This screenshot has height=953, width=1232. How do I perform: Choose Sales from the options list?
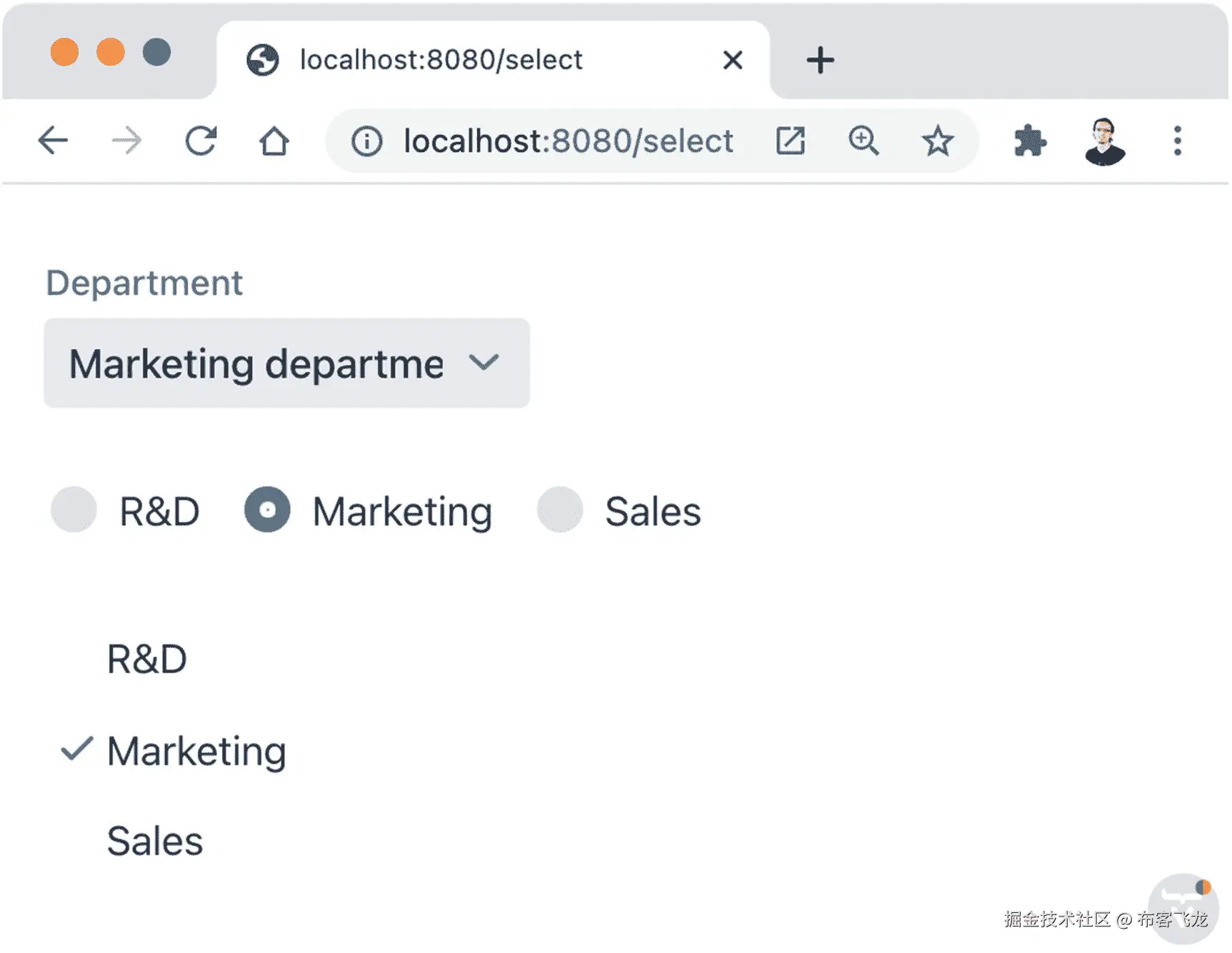coord(155,841)
